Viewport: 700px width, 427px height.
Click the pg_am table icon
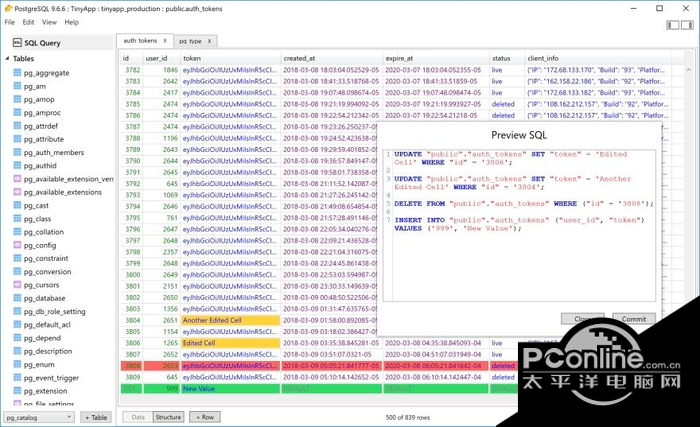[17, 86]
